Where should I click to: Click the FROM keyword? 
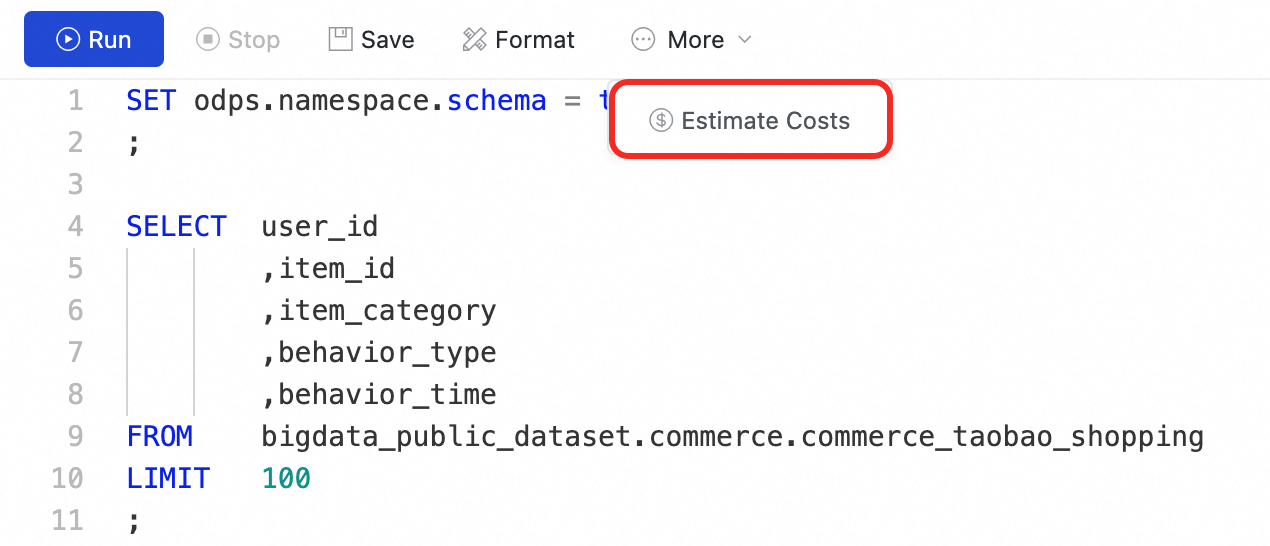pyautogui.click(x=159, y=437)
